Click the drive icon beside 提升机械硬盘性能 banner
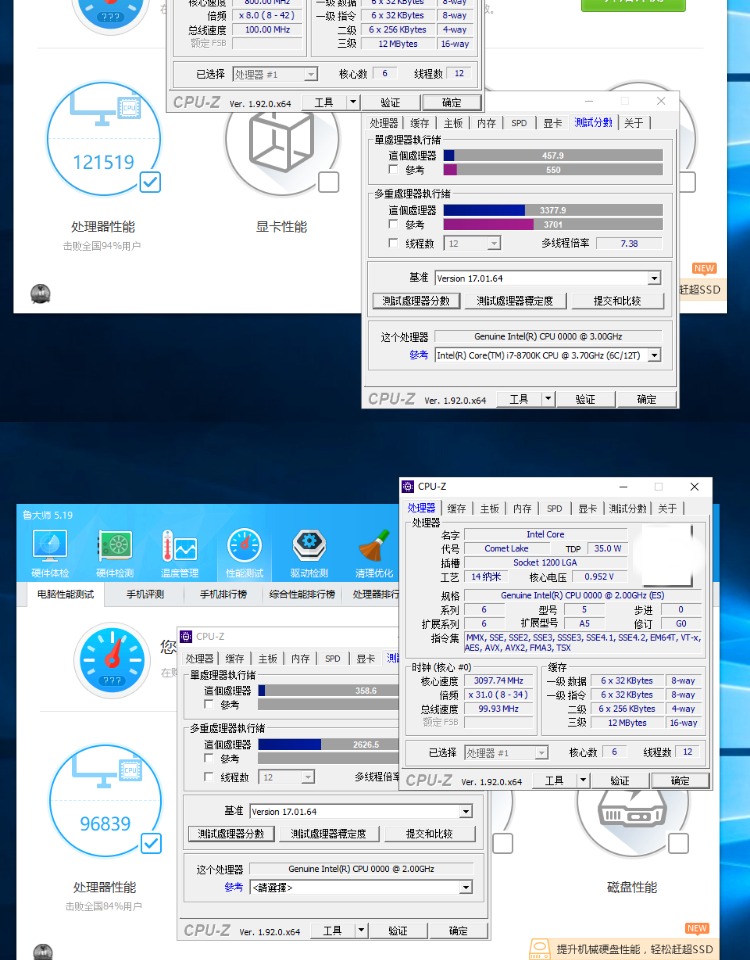The image size is (750, 960). coord(539,949)
